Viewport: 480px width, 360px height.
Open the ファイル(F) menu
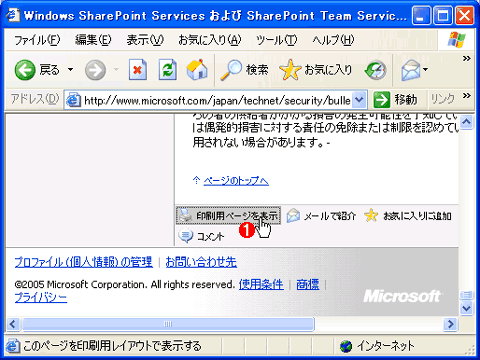[37, 40]
